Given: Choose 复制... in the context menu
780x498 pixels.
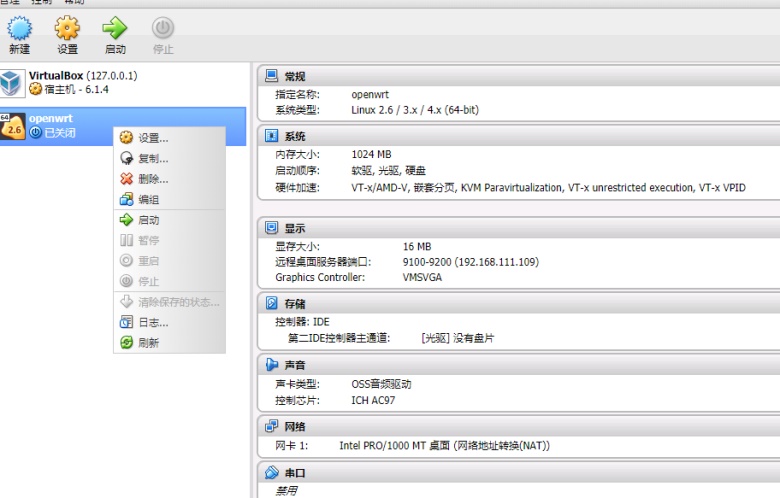Looking at the screenshot, I should 169,158.
